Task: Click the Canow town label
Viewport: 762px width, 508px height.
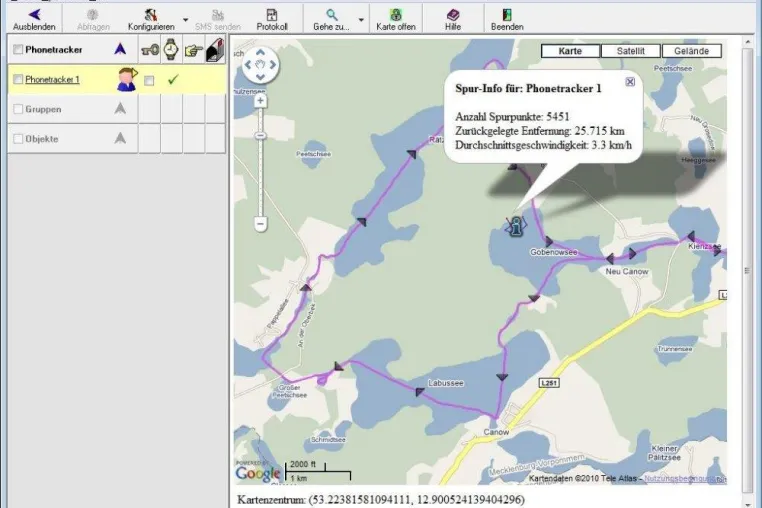Action: [x=496, y=432]
